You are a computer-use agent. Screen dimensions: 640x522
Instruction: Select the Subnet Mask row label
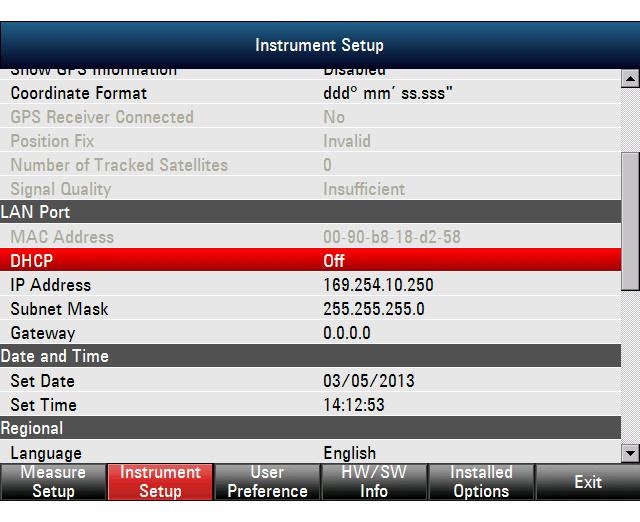tap(60, 309)
